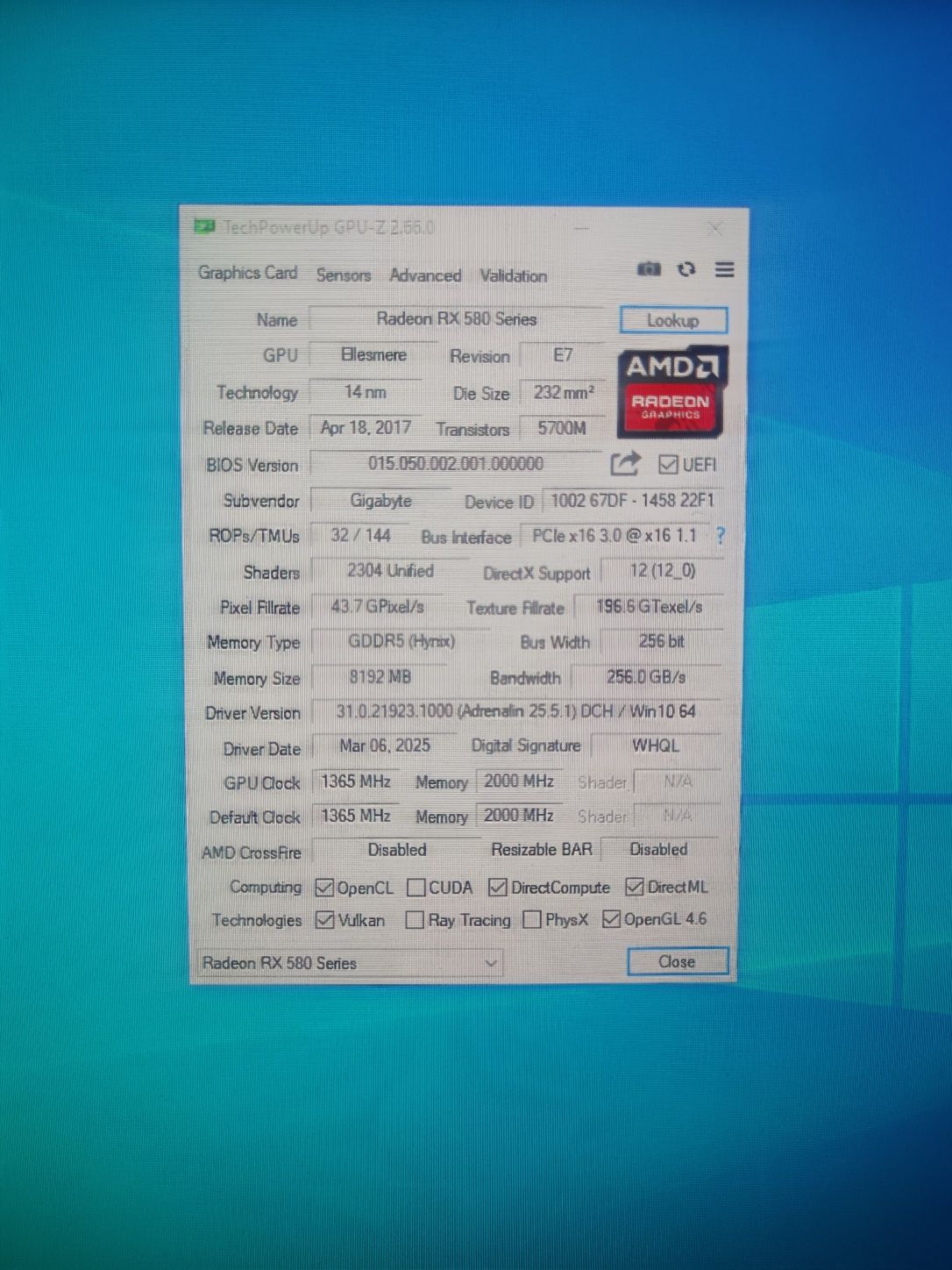The image size is (952, 1270).
Task: Click the Driver Date Mar 06, 2025
Action: click(384, 746)
